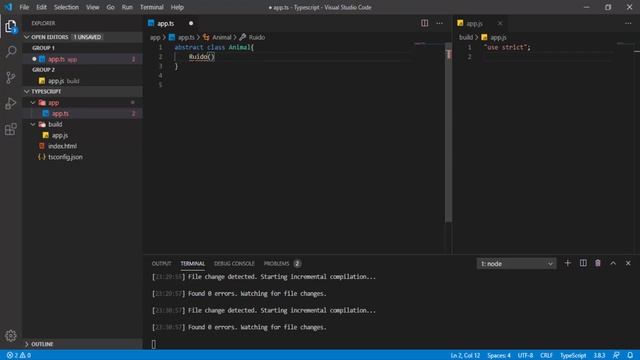The width and height of the screenshot is (640, 360).
Task: Open the feedback icon in status bar
Action: click(616, 355)
